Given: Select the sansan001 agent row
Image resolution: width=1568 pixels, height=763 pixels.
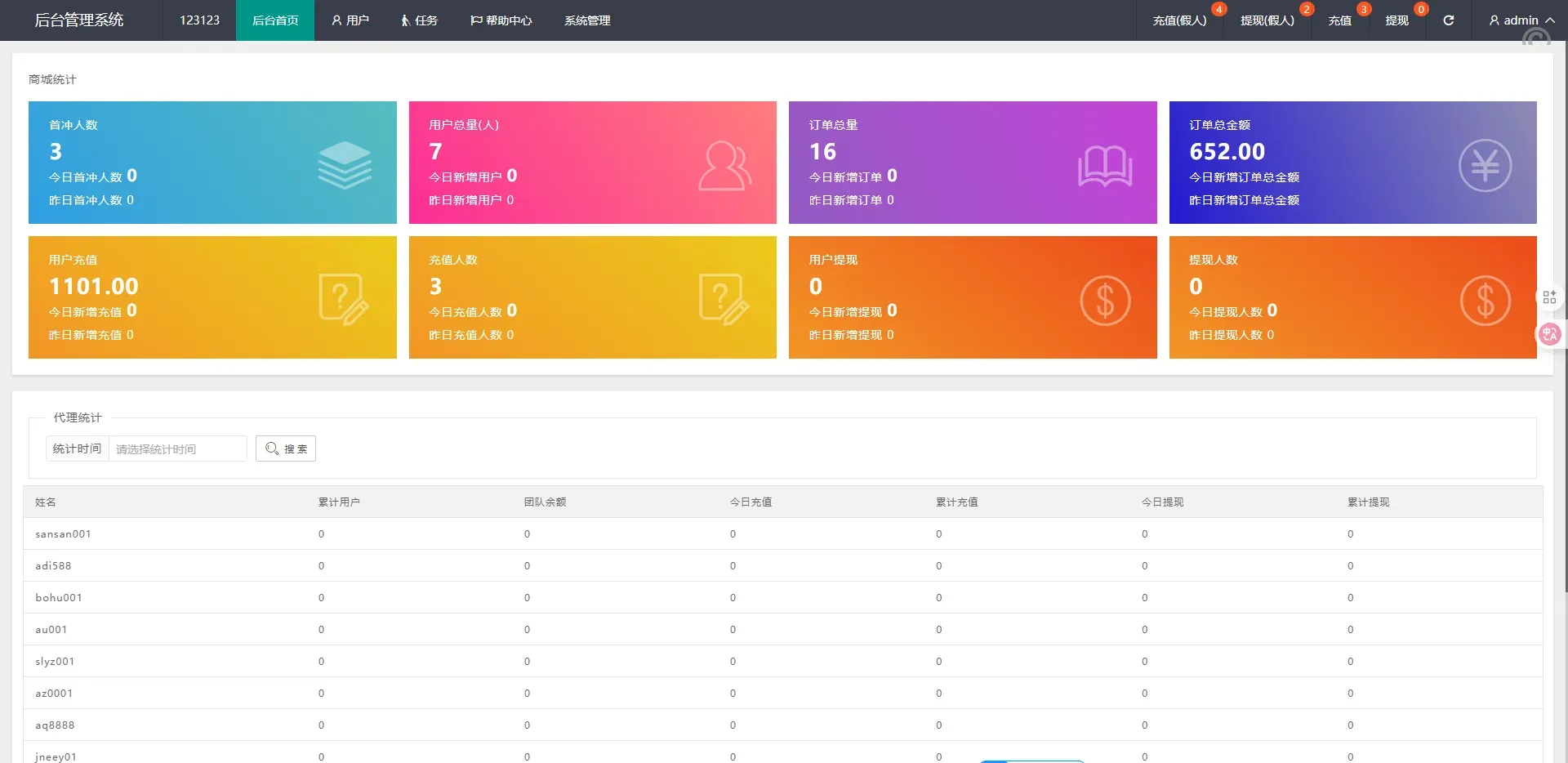Looking at the screenshot, I should (x=63, y=533).
